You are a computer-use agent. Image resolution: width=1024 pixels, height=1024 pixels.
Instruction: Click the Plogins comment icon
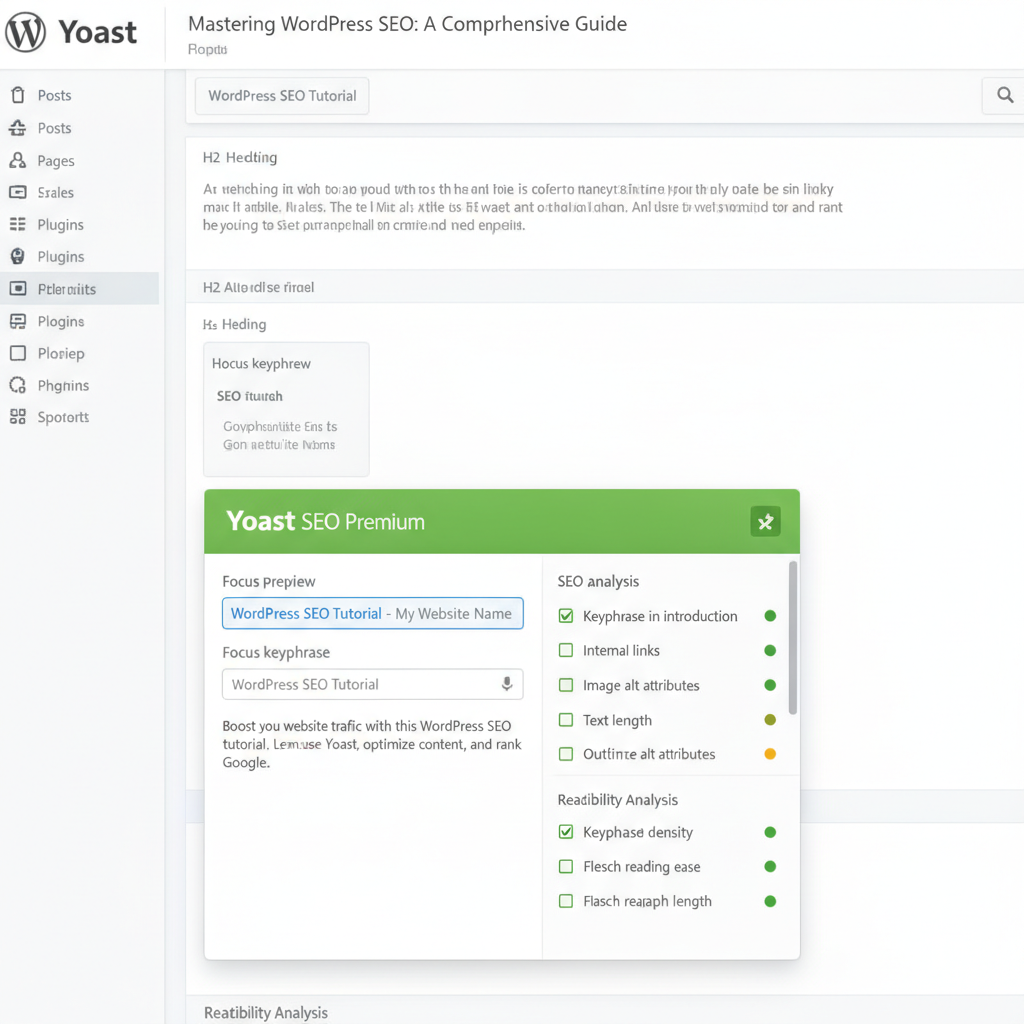coord(18,321)
